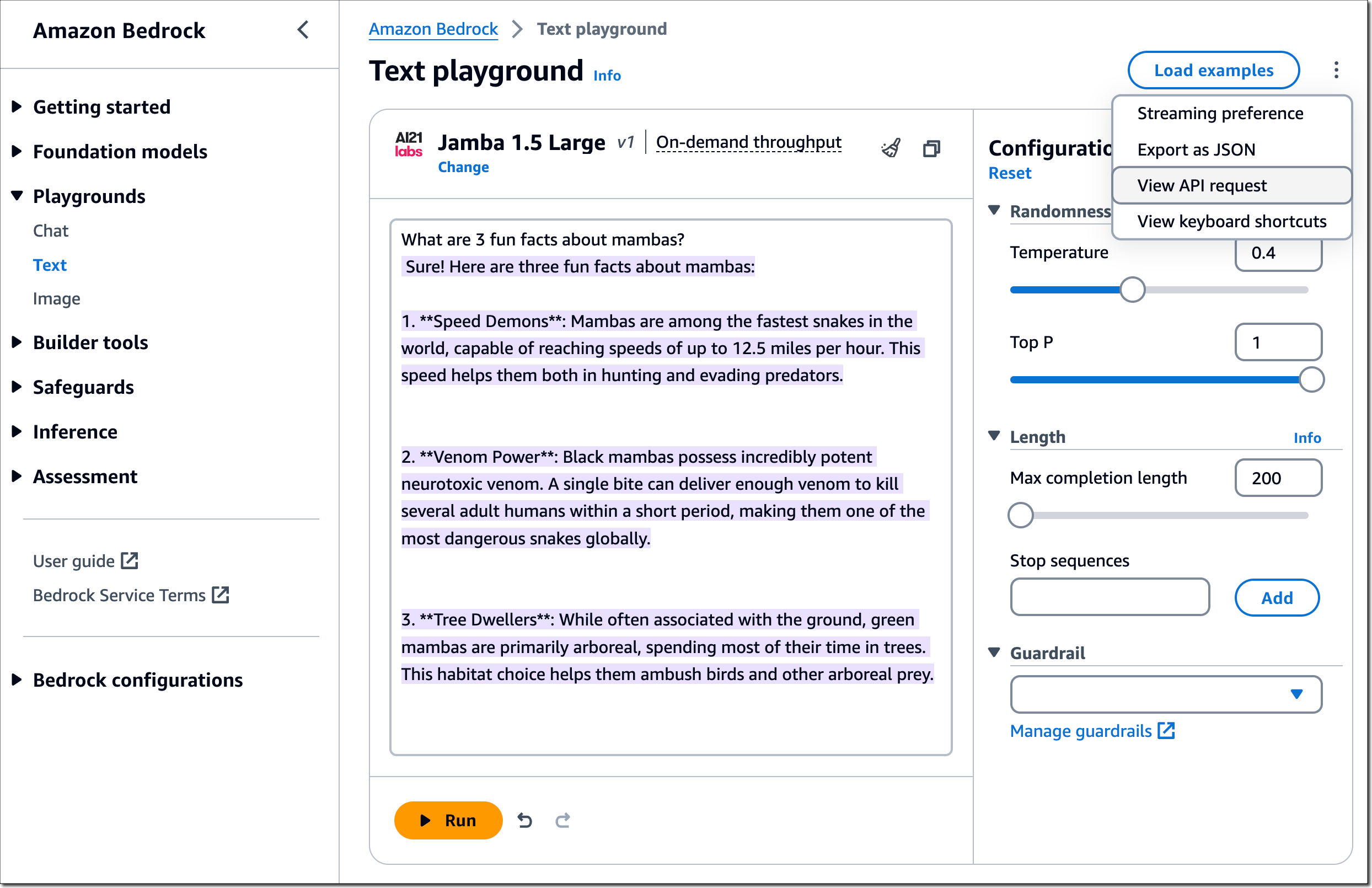The height and width of the screenshot is (888, 1372).
Task: Collapse the Length configuration section
Action: [x=994, y=436]
